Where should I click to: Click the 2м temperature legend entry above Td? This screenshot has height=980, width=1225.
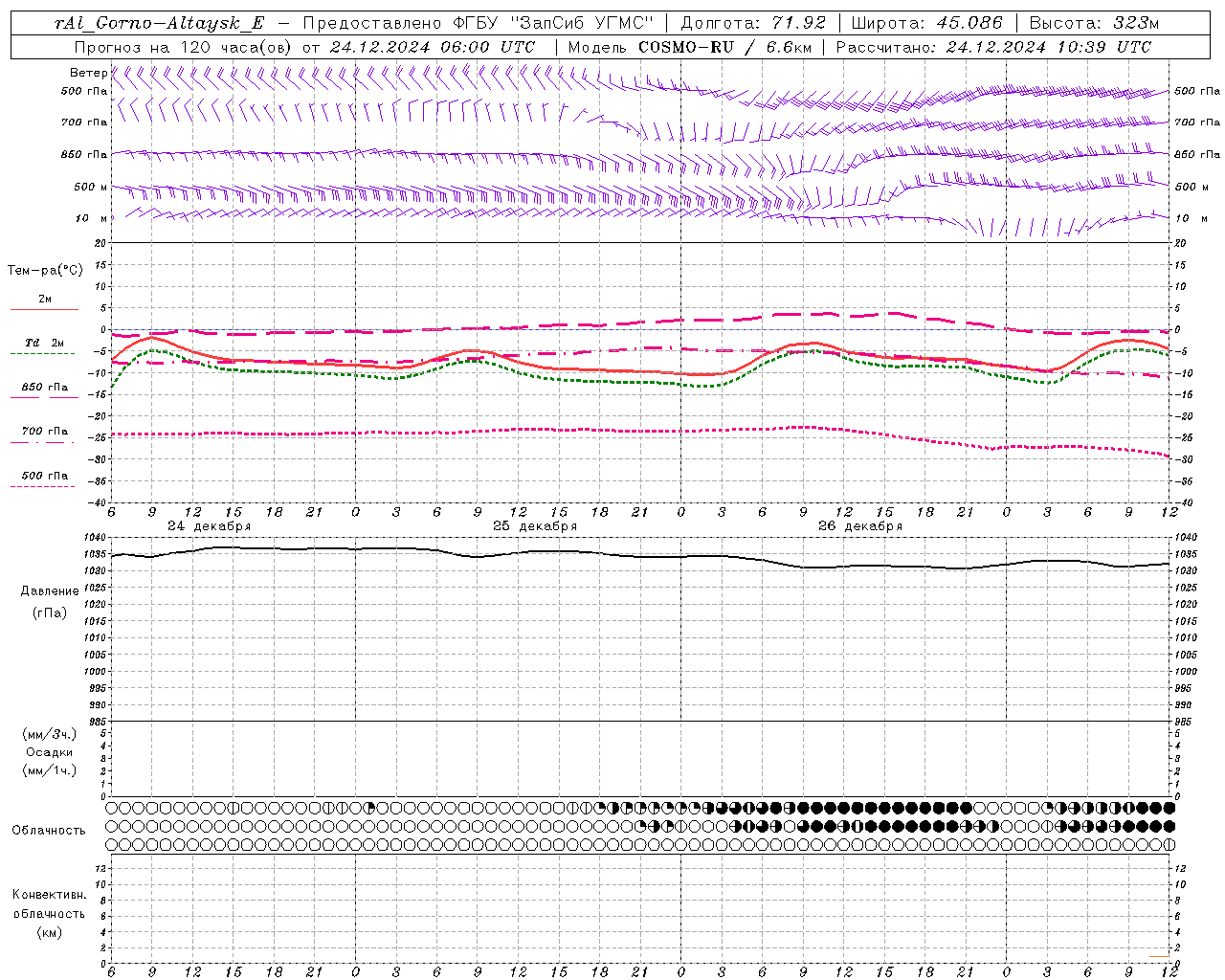(x=45, y=299)
